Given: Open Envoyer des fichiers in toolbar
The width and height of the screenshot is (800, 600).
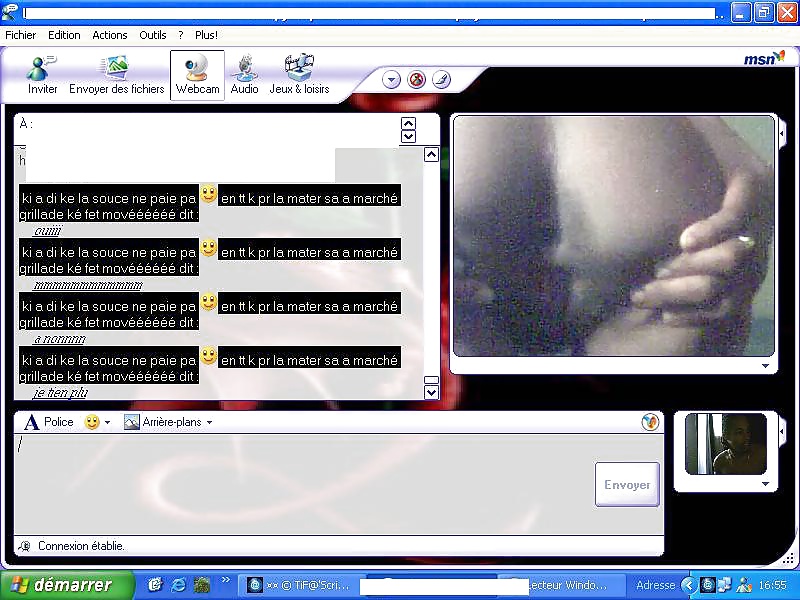Looking at the screenshot, I should click(116, 75).
